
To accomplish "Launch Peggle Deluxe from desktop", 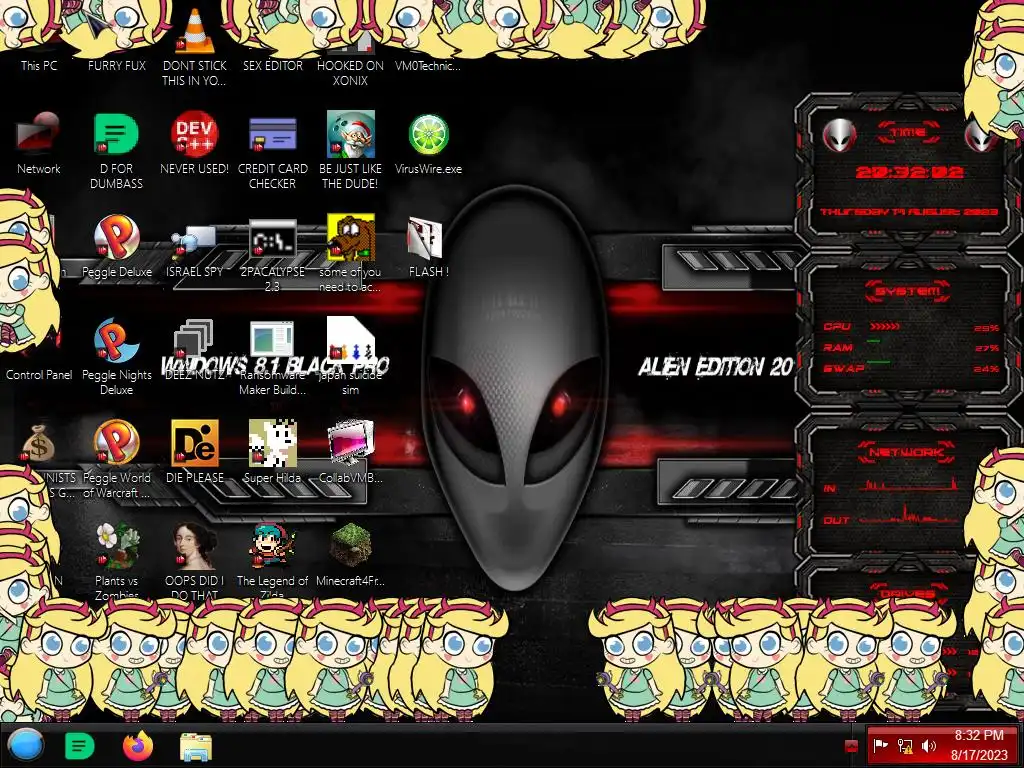I will pos(116,238).
